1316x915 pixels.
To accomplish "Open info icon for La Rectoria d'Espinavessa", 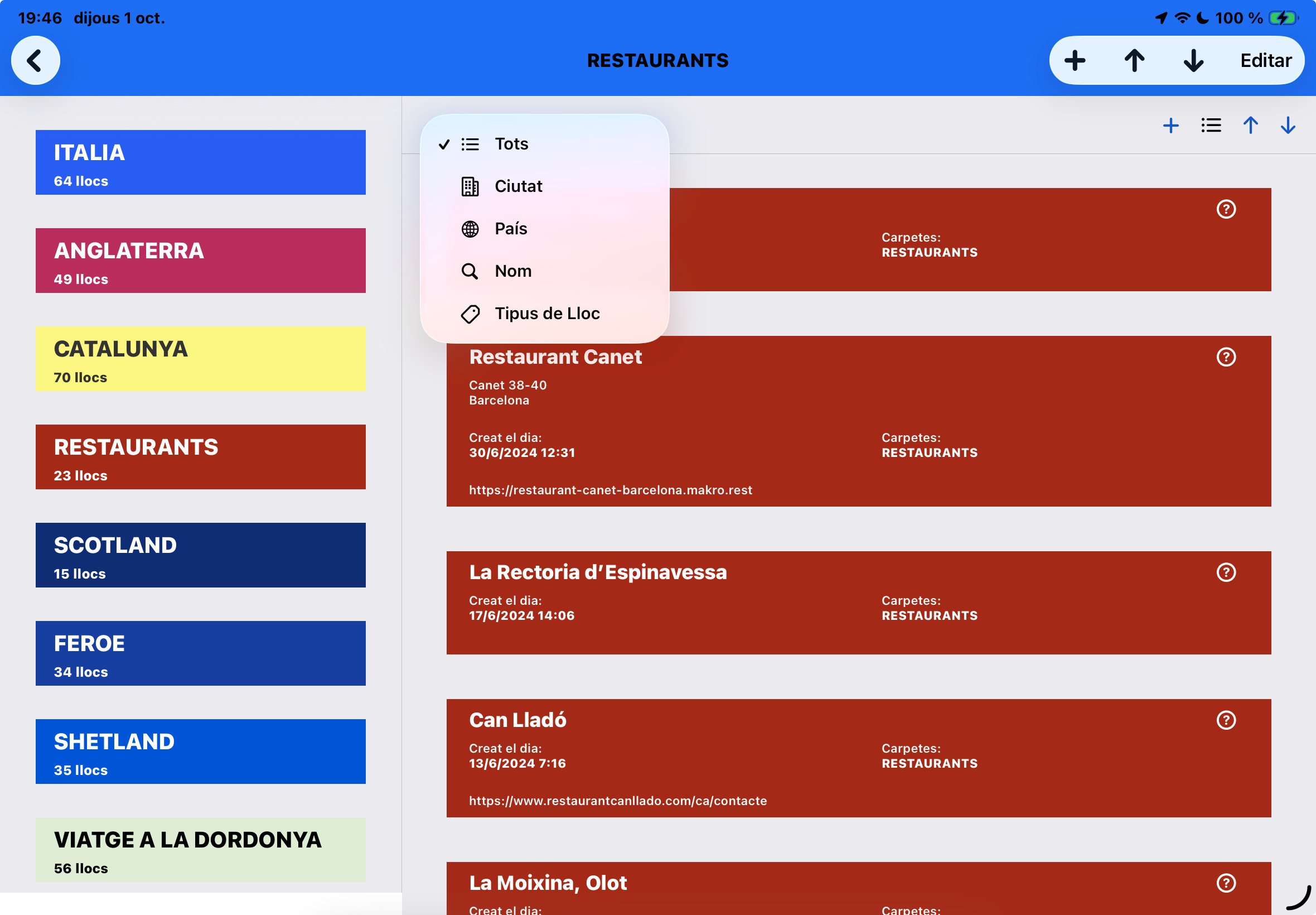I will (x=1226, y=572).
